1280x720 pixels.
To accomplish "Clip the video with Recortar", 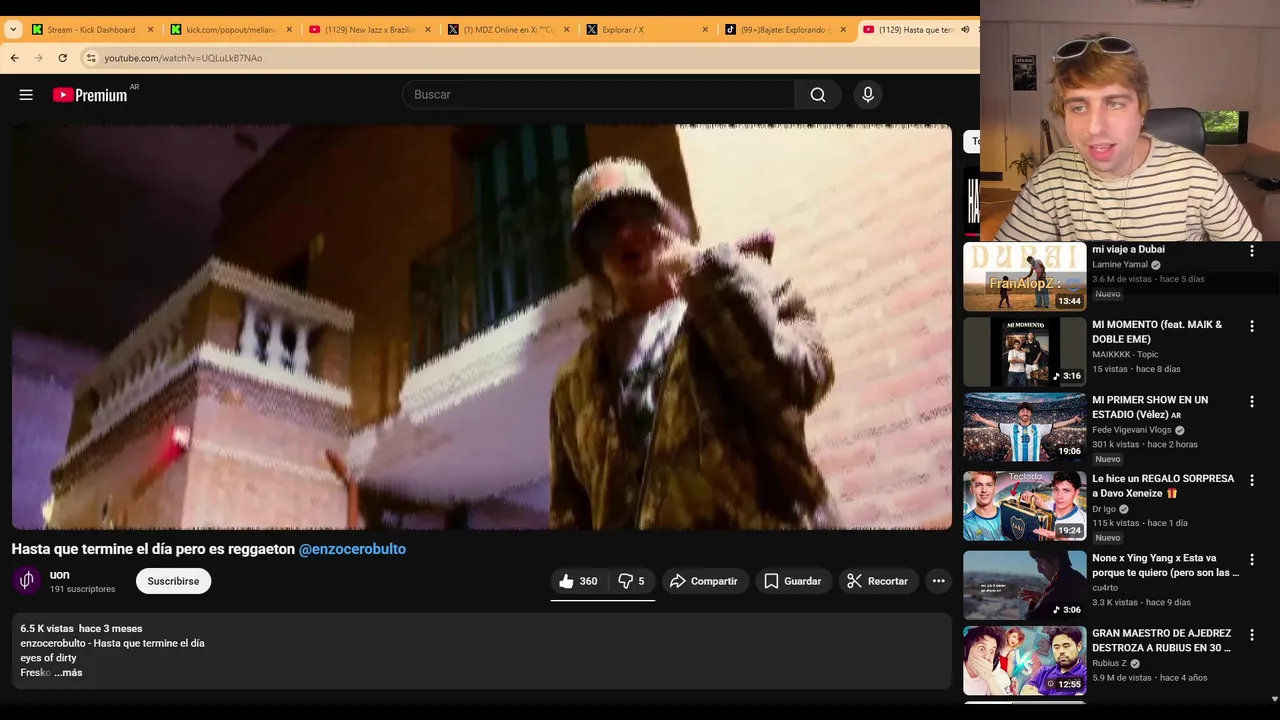I will point(878,581).
